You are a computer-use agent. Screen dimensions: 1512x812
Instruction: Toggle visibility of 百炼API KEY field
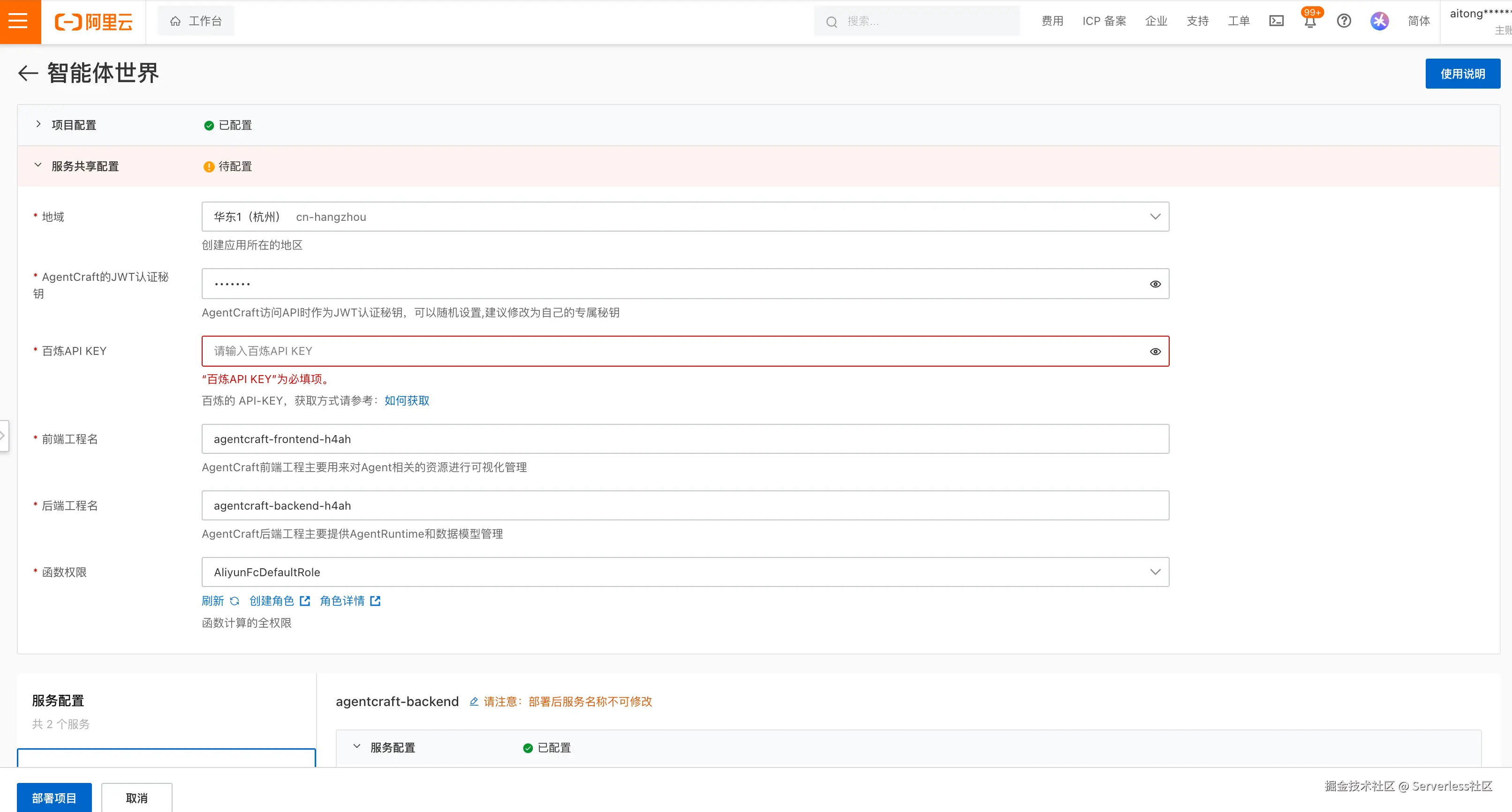[1155, 352]
